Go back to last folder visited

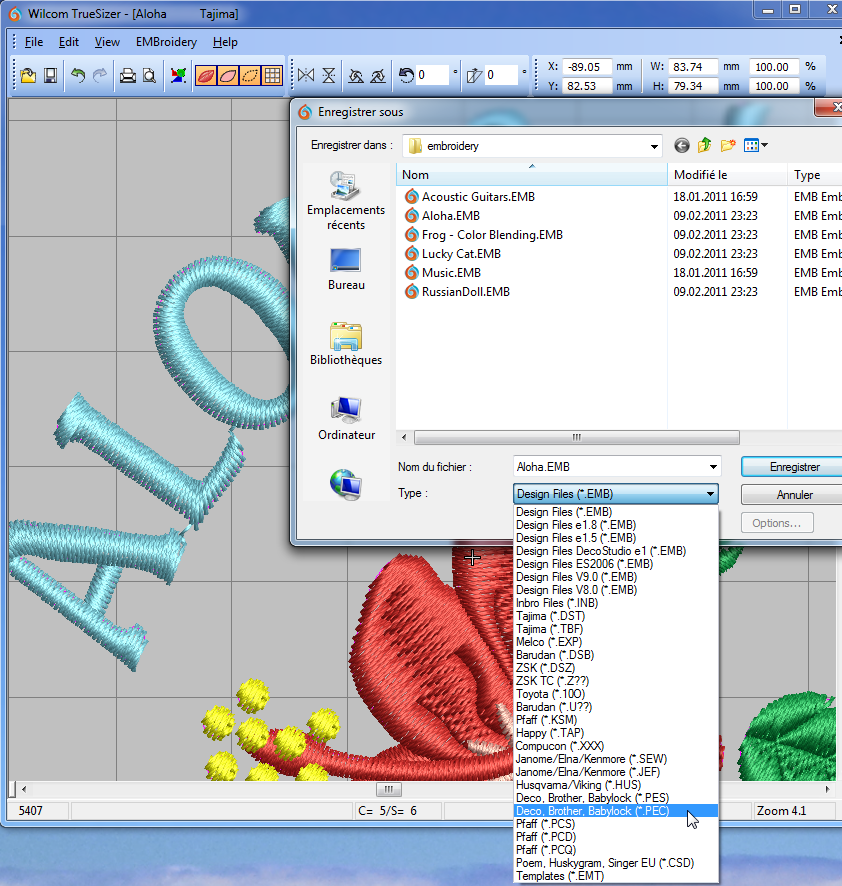(x=682, y=146)
